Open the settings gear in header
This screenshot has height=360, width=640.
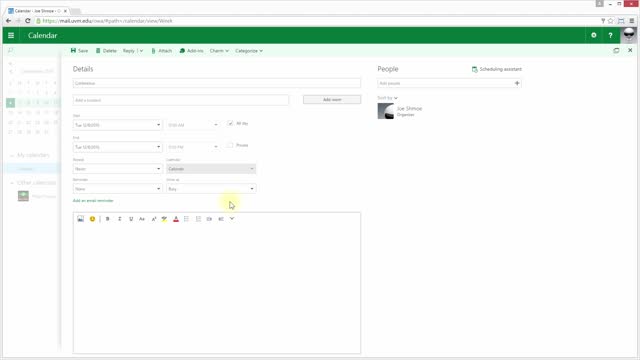click(593, 36)
